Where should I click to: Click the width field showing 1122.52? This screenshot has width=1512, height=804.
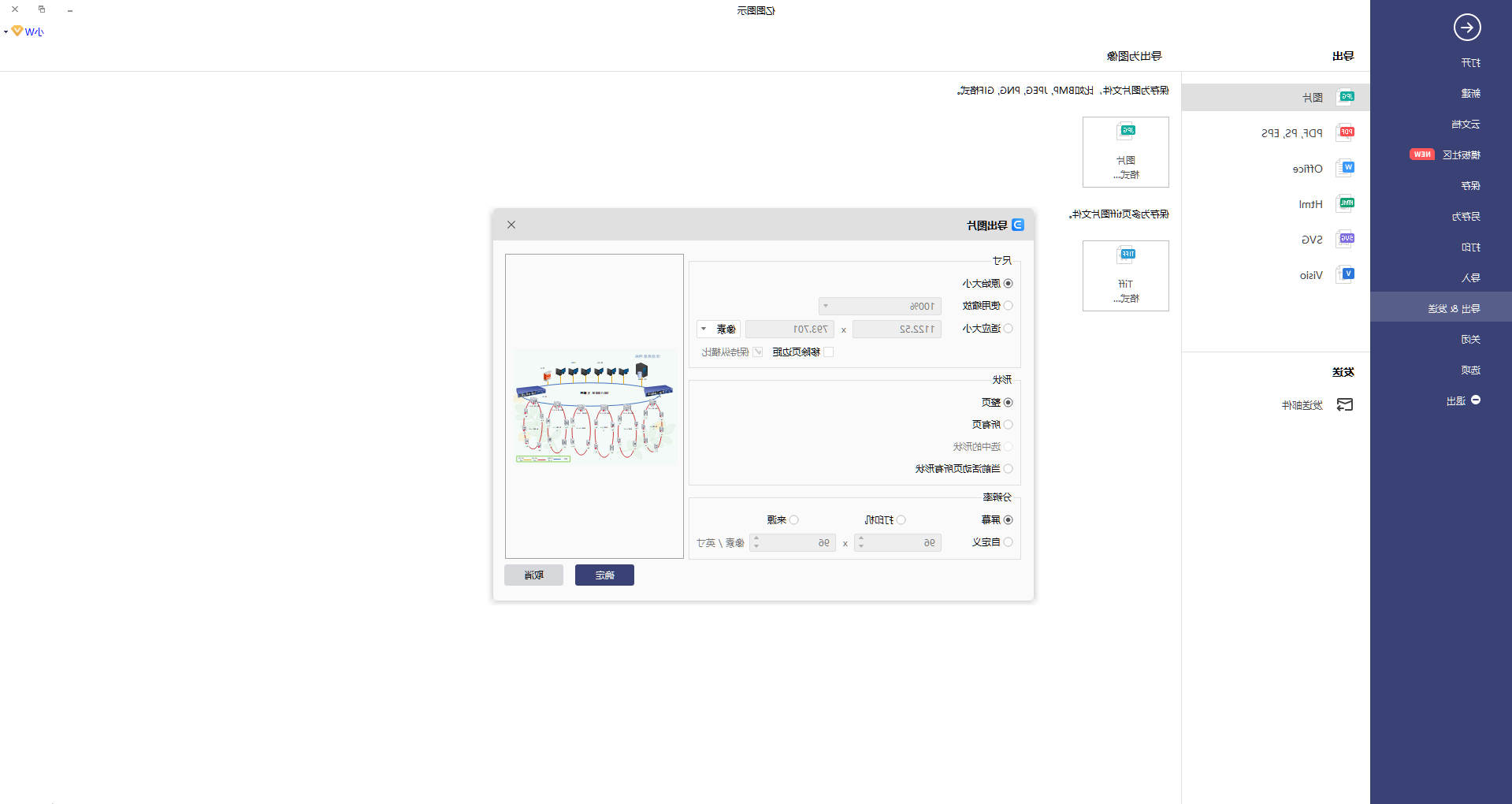[897, 329]
